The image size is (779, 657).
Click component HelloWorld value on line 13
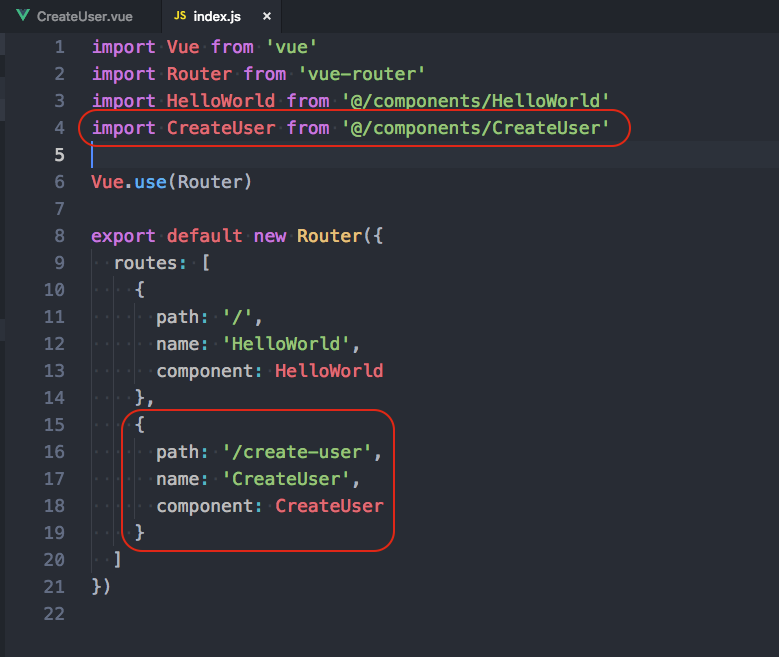(329, 371)
